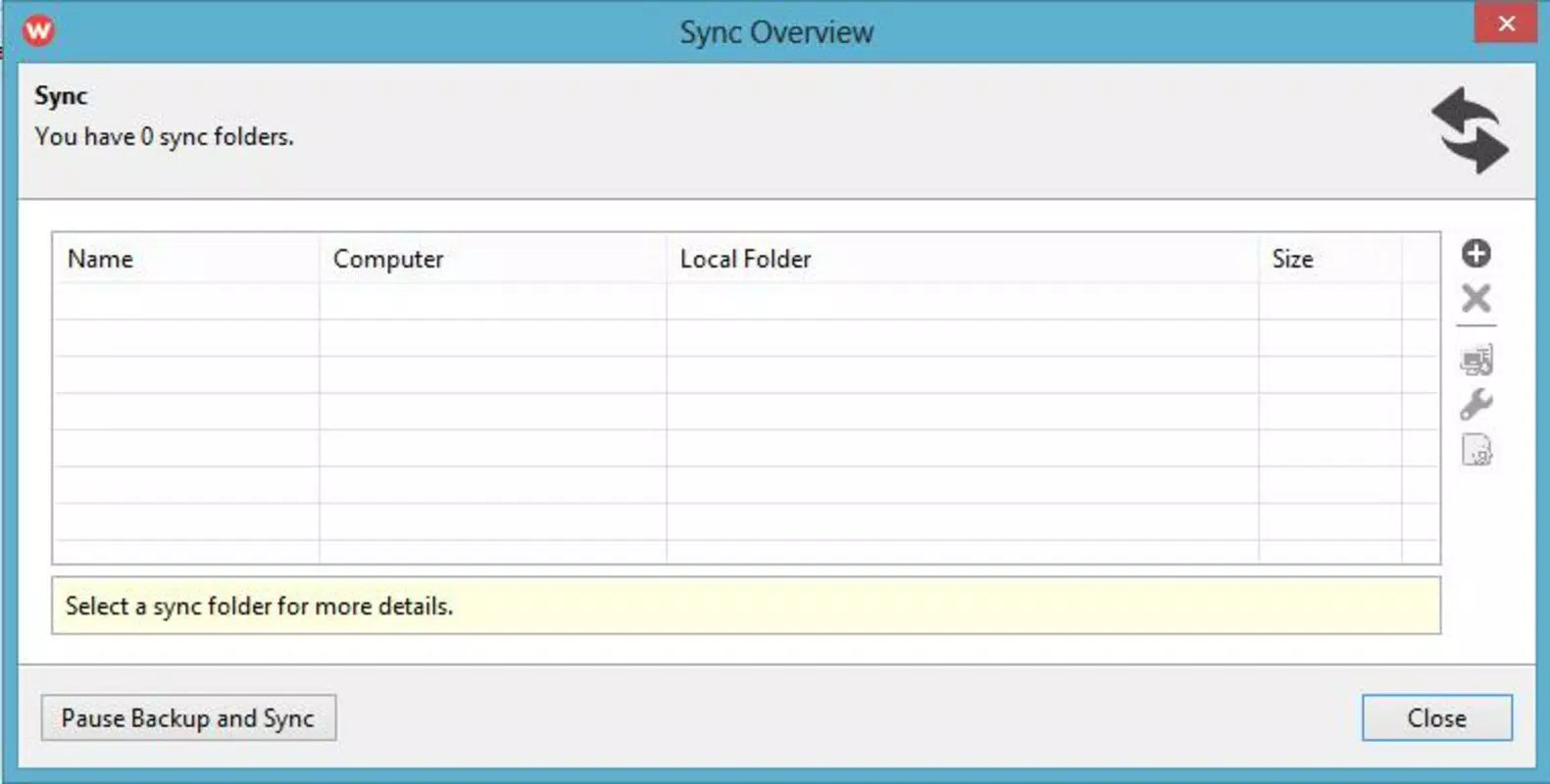Image resolution: width=1550 pixels, height=784 pixels.
Task: Click the add sync folder plus icon
Action: pos(1475,254)
